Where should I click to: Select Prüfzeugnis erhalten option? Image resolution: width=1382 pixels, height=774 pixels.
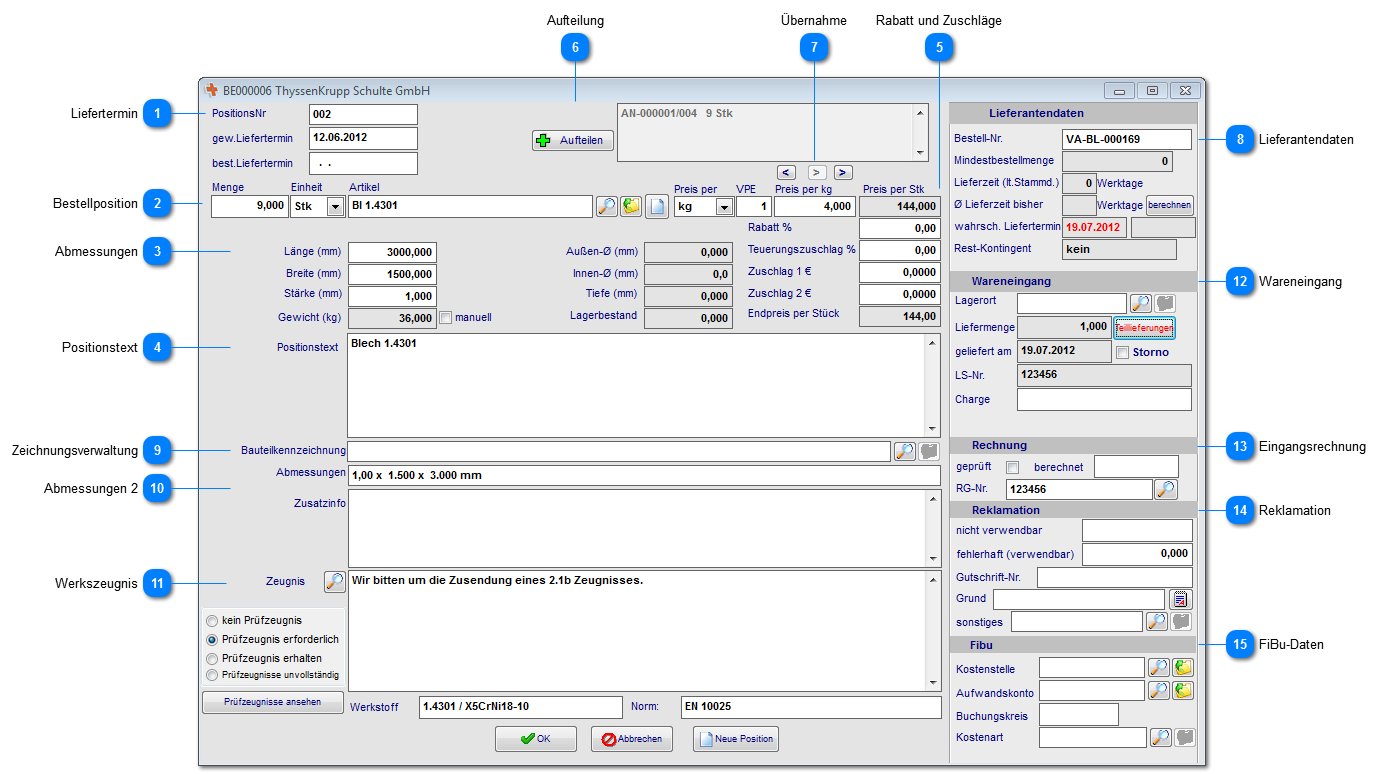(x=211, y=658)
